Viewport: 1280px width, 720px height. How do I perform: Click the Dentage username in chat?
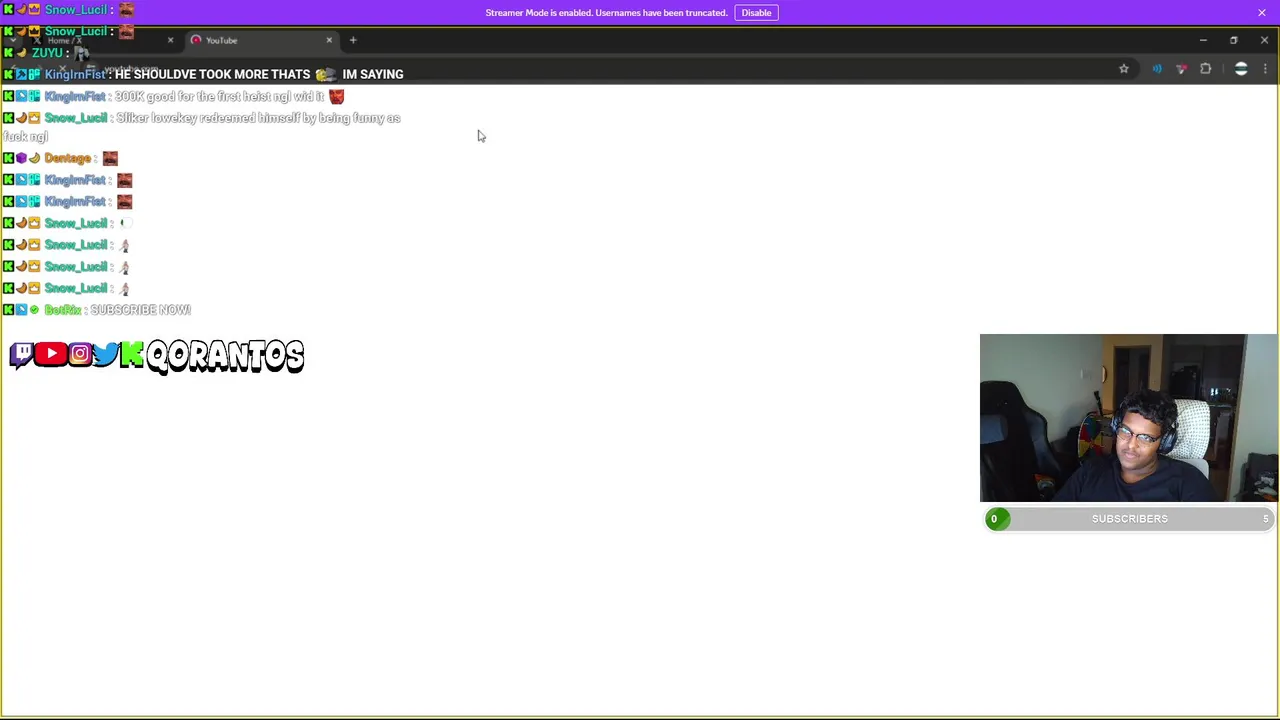(x=67, y=158)
